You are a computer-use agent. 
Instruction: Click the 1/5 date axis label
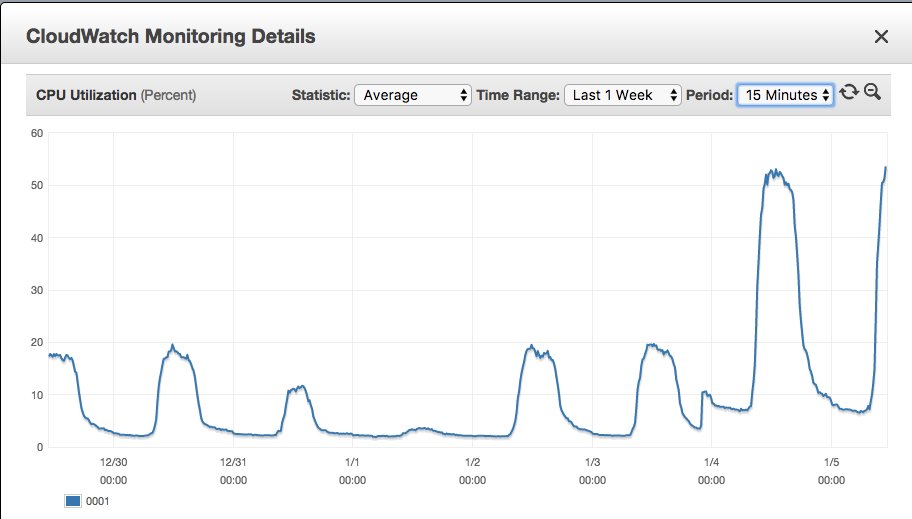tap(831, 462)
